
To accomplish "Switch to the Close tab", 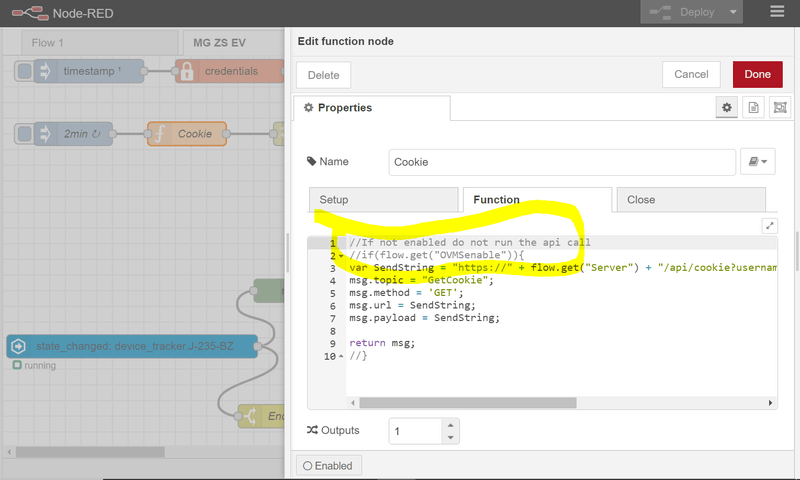I will (691, 199).
